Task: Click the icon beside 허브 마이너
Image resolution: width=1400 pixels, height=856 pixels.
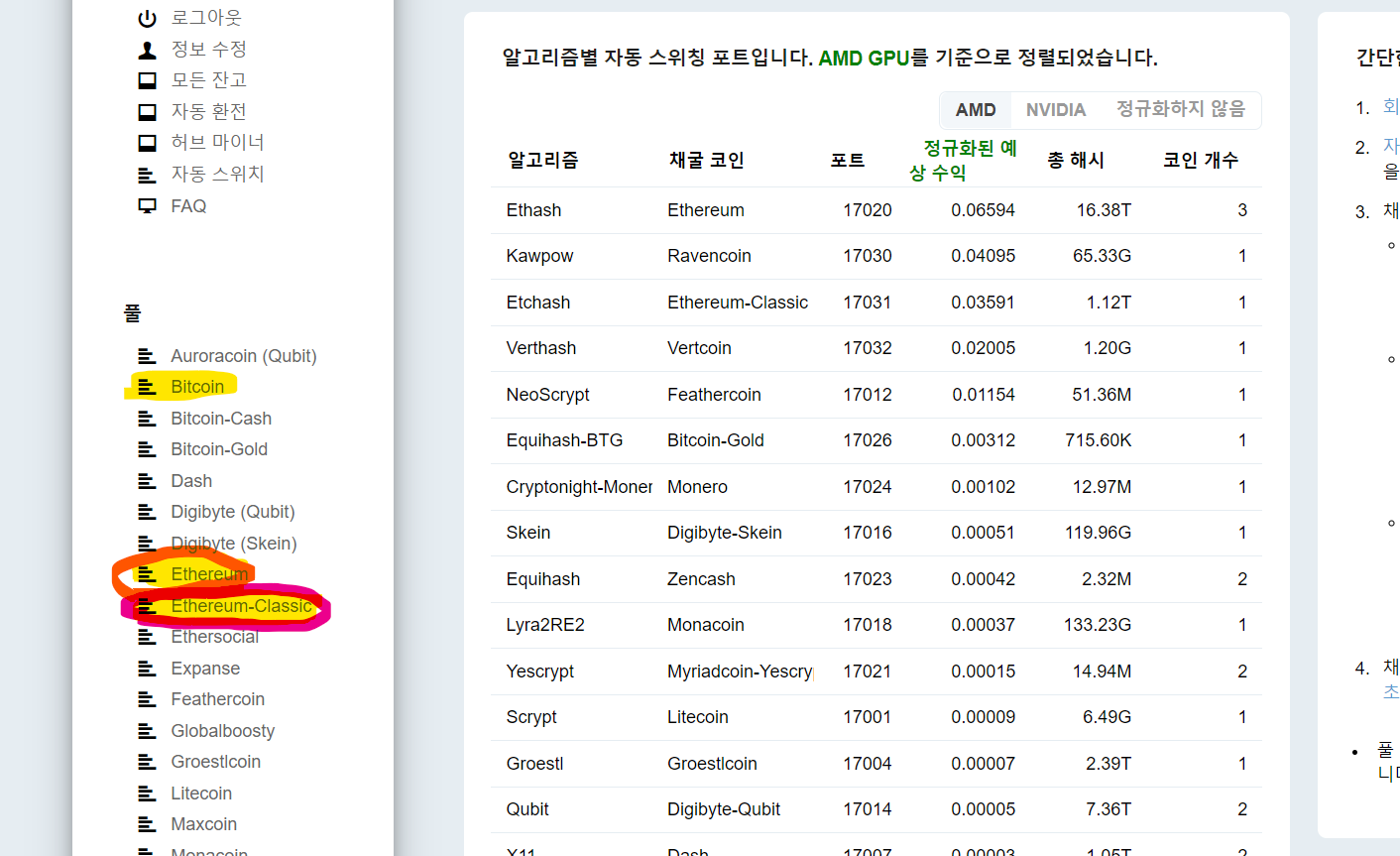Action: coord(147,143)
